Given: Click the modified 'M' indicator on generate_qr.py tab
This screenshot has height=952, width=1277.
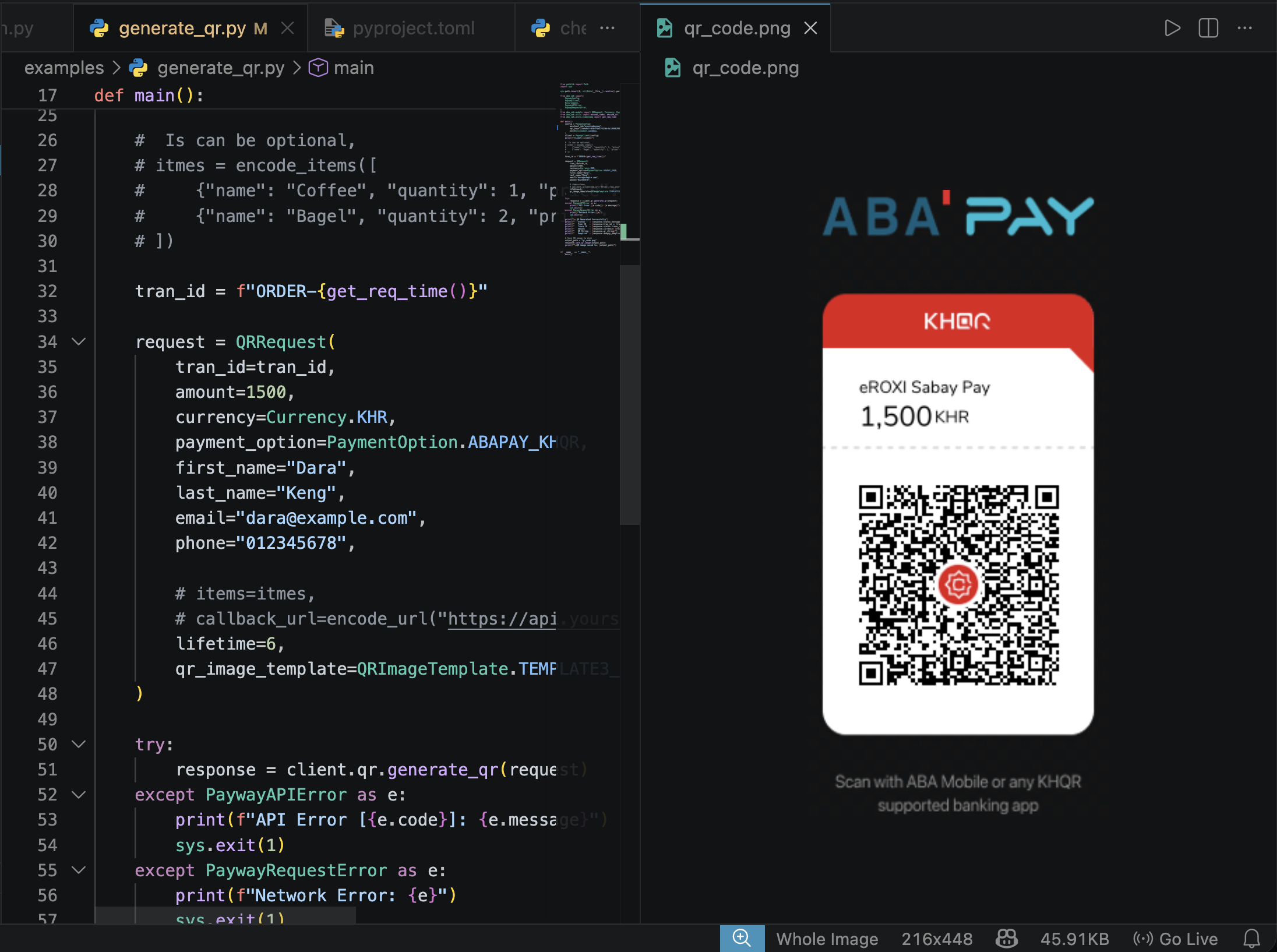Looking at the screenshot, I should pyautogui.click(x=260, y=28).
